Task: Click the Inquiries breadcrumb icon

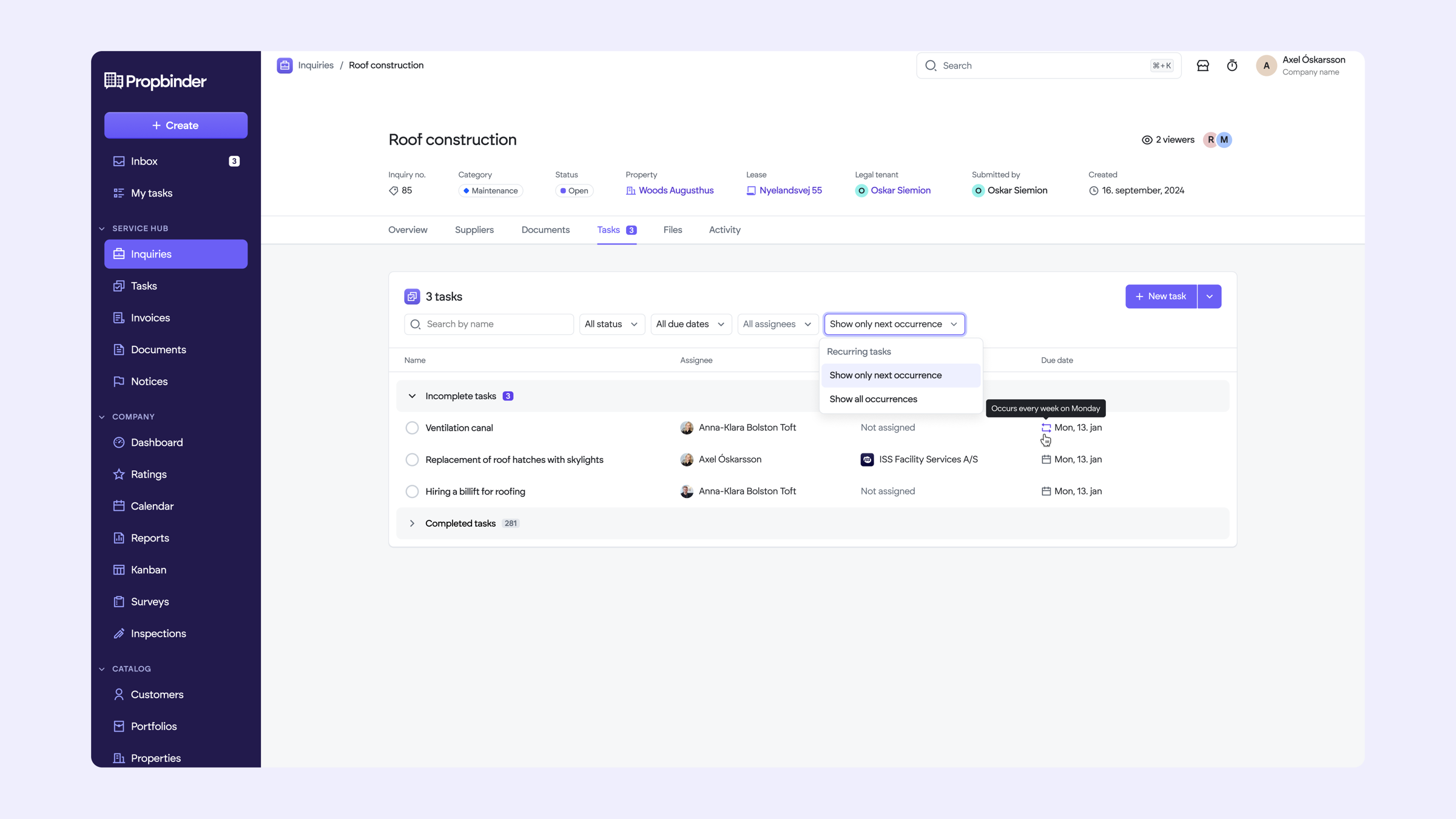Action: [285, 66]
